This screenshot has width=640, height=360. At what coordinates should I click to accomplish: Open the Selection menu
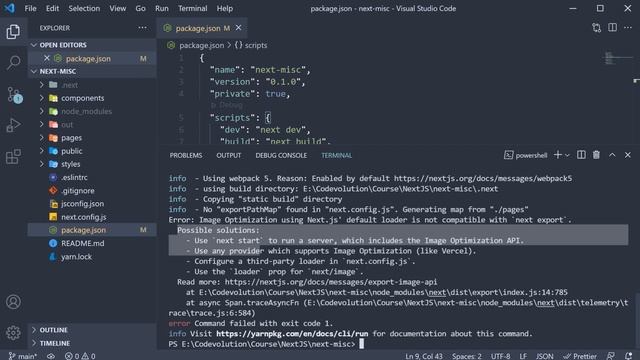click(84, 8)
